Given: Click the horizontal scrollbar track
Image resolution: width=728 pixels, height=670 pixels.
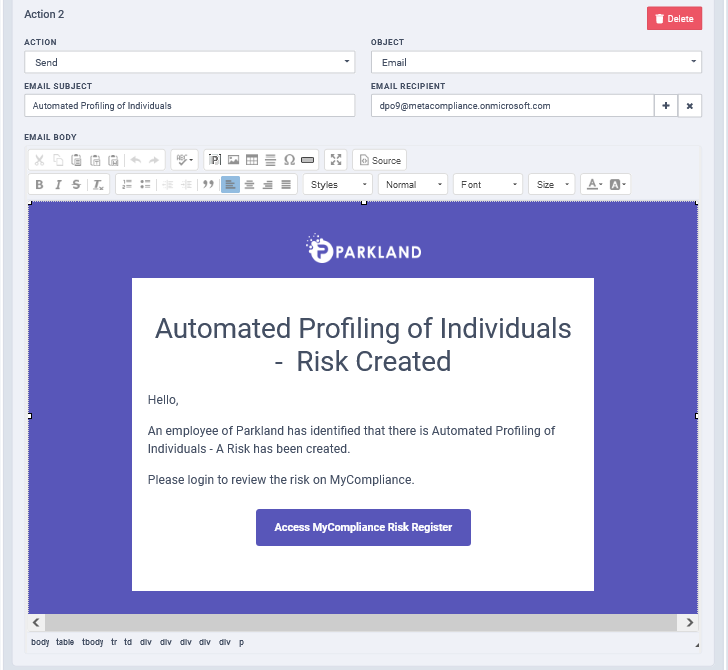Looking at the screenshot, I should click(x=361, y=623).
